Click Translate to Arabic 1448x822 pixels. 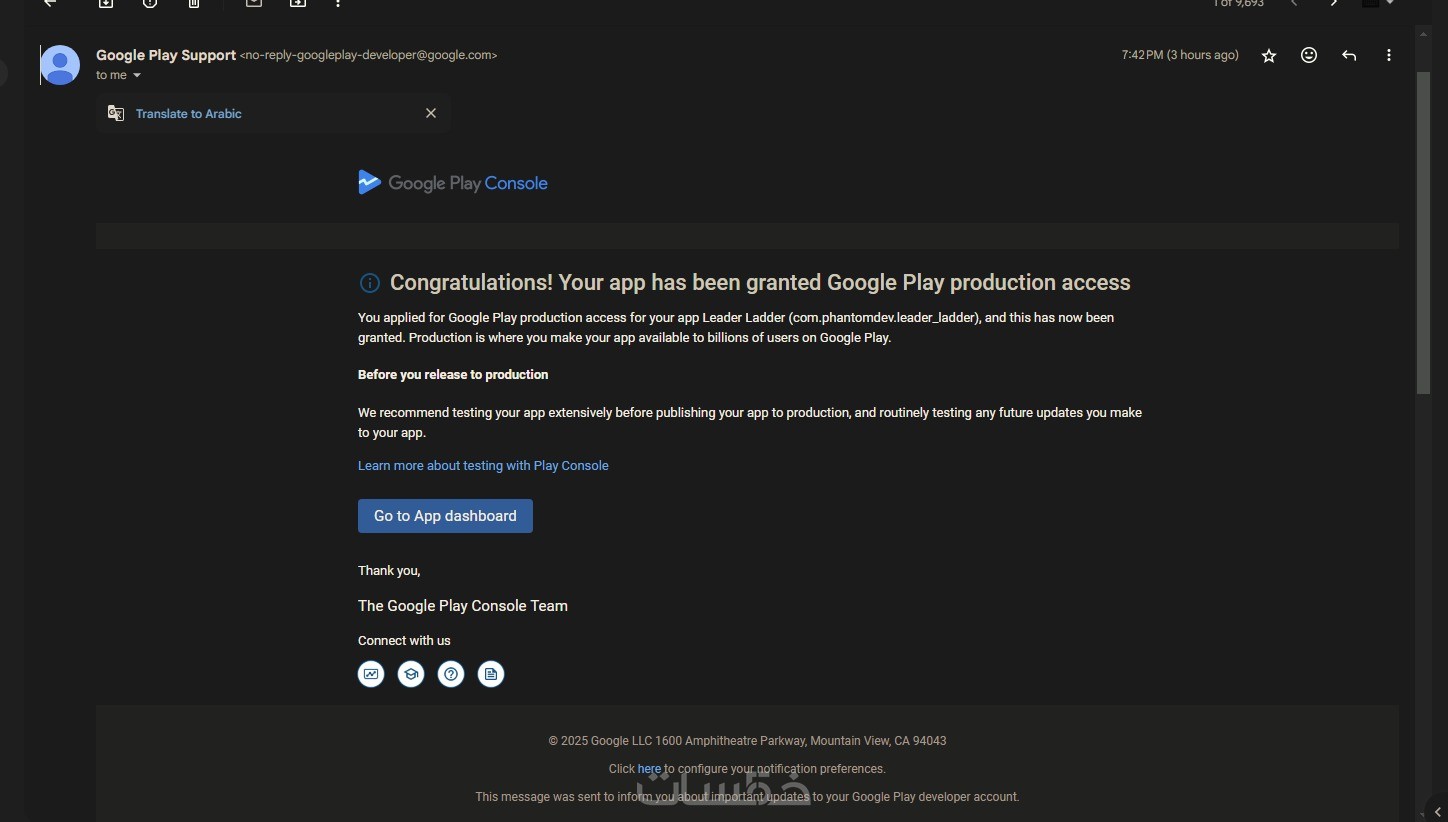(x=189, y=114)
